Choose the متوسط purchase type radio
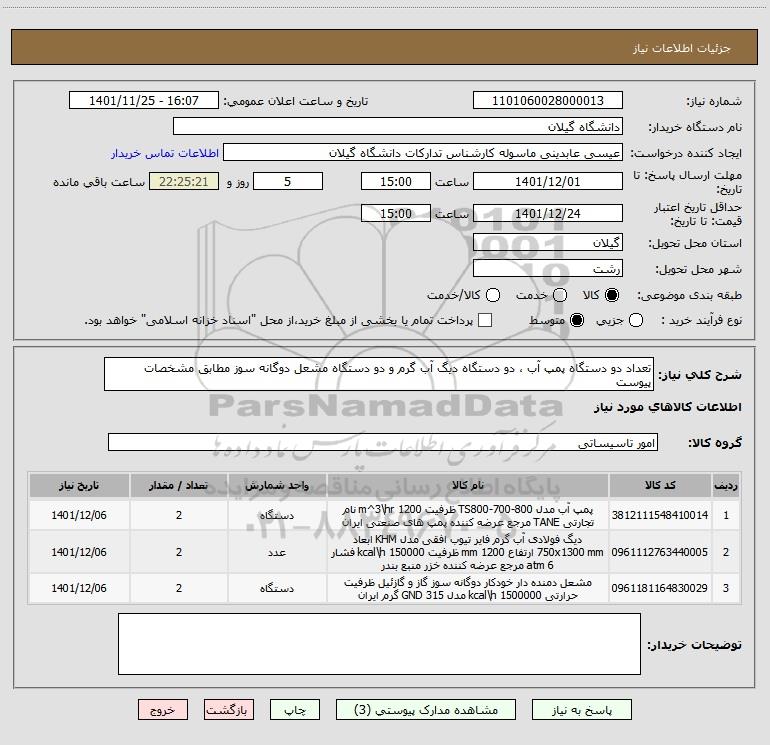Screen dimensions: 770x745 coord(577,320)
